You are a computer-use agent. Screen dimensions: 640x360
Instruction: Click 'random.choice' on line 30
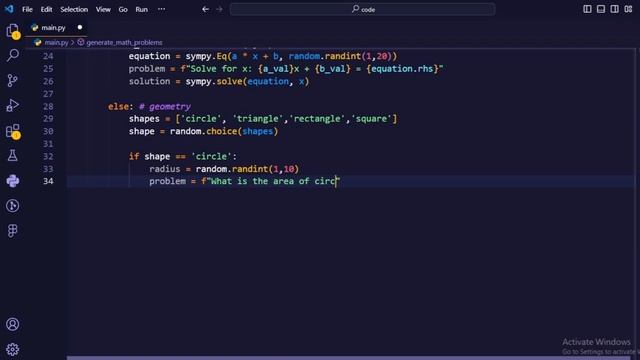click(x=203, y=131)
